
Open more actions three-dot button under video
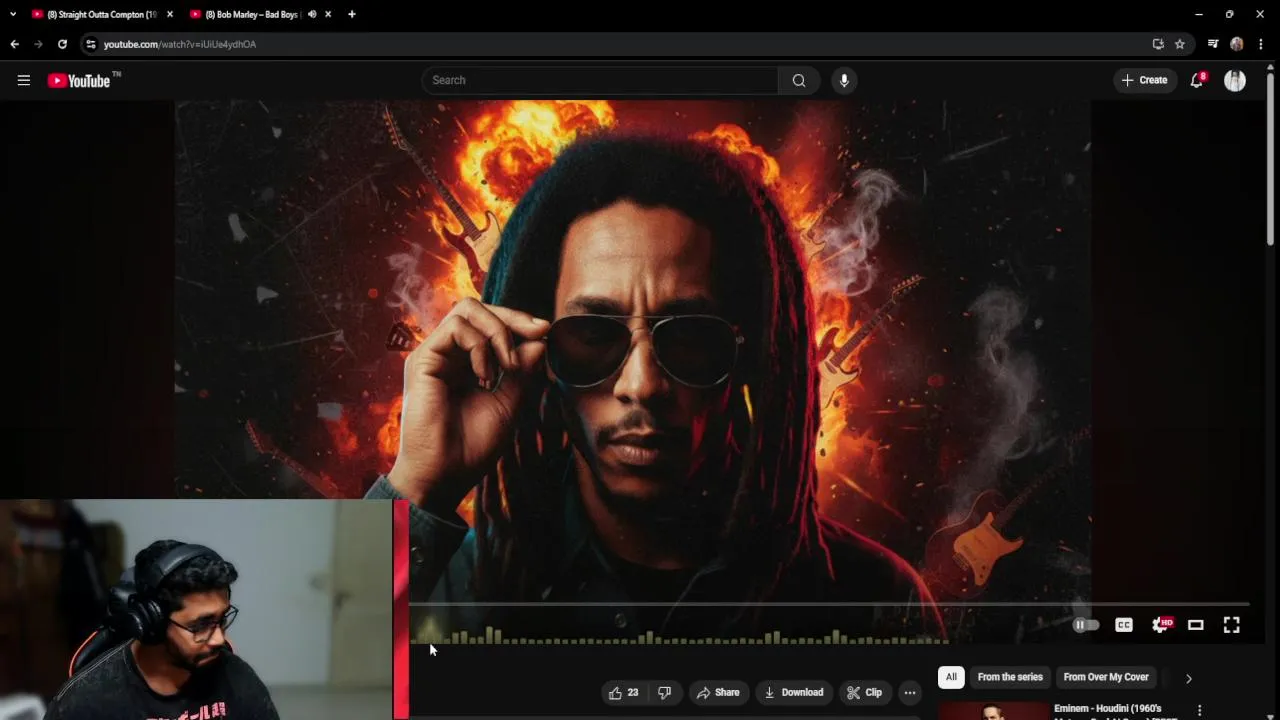[x=910, y=692]
